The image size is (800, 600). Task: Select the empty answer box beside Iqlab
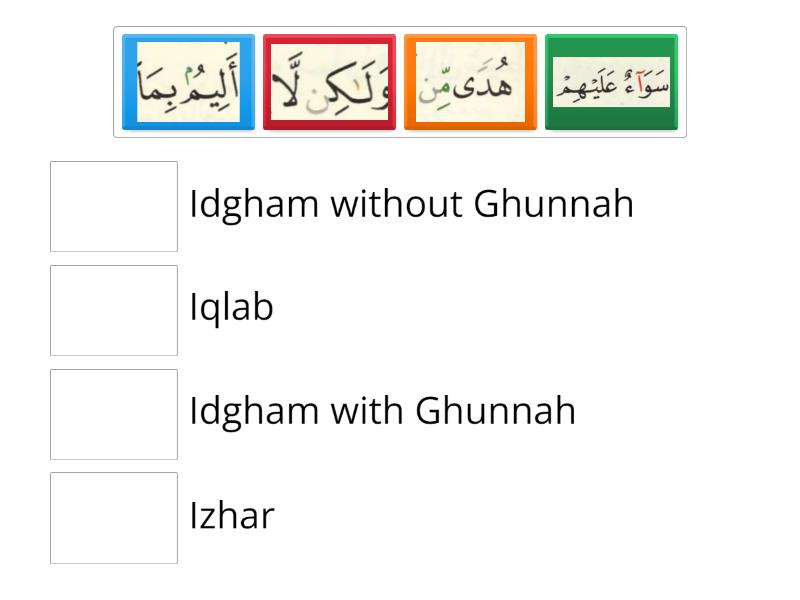click(114, 310)
